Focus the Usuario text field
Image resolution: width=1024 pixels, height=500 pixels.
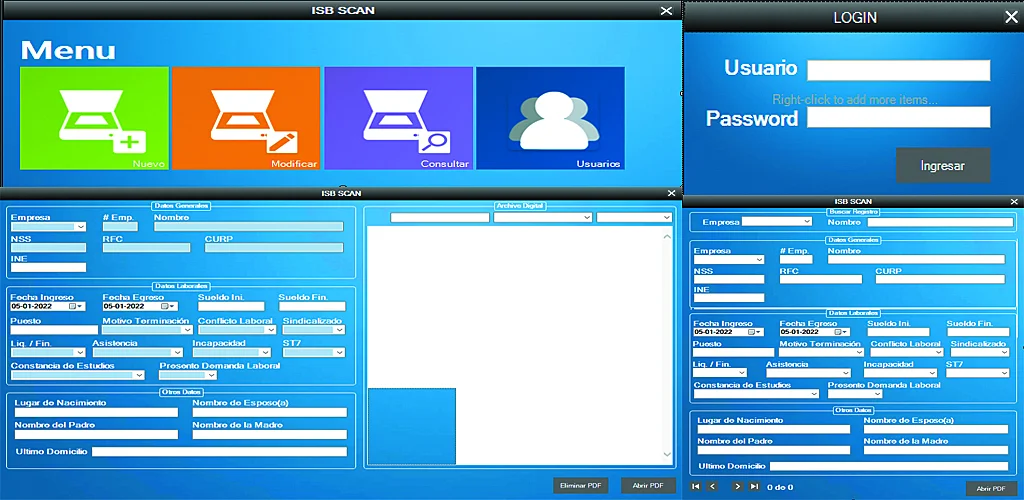(x=898, y=70)
